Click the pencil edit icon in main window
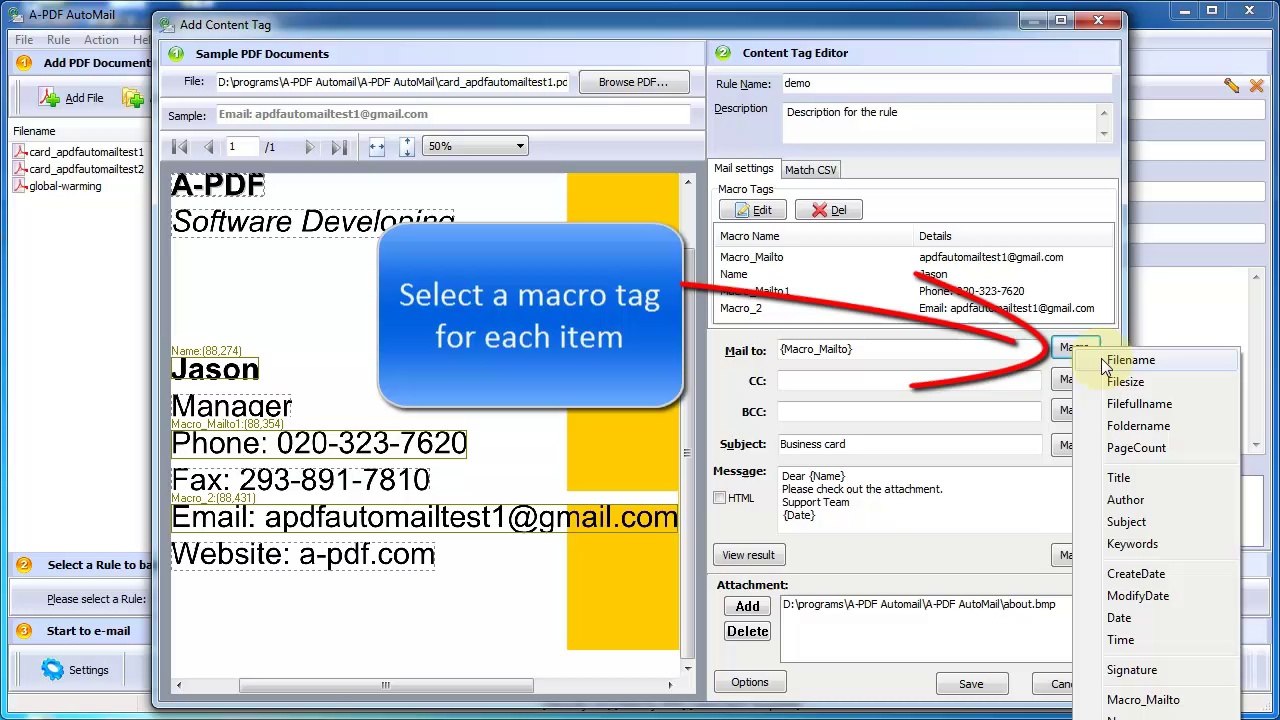The height and width of the screenshot is (720, 1280). (x=1231, y=86)
